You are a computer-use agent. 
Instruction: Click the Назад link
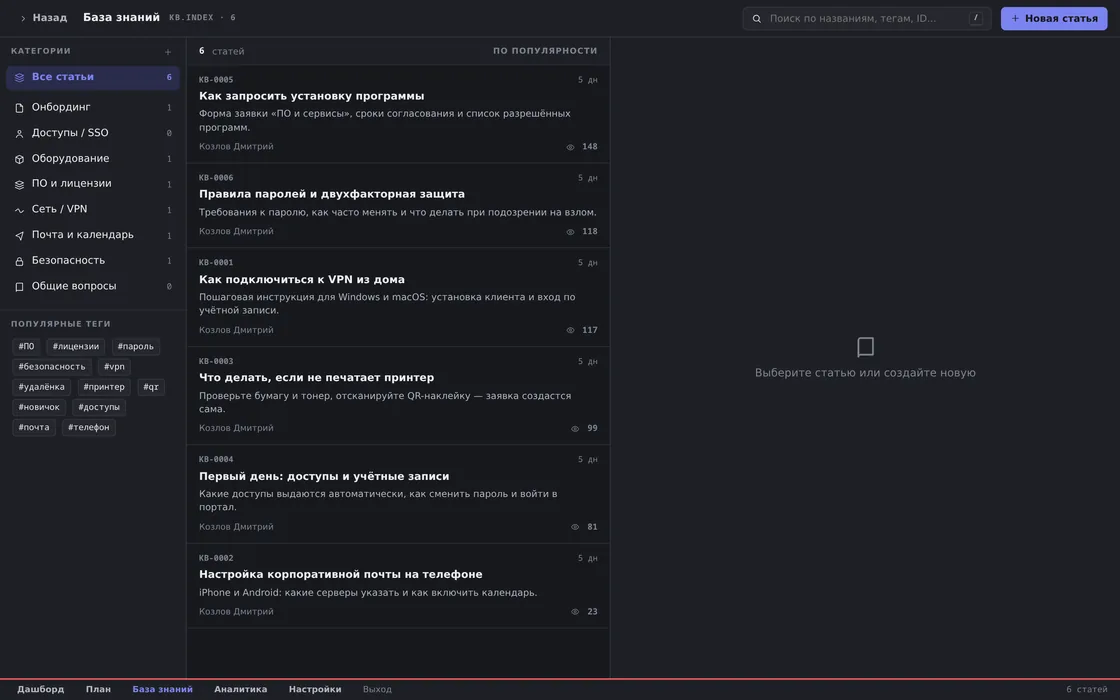point(50,18)
